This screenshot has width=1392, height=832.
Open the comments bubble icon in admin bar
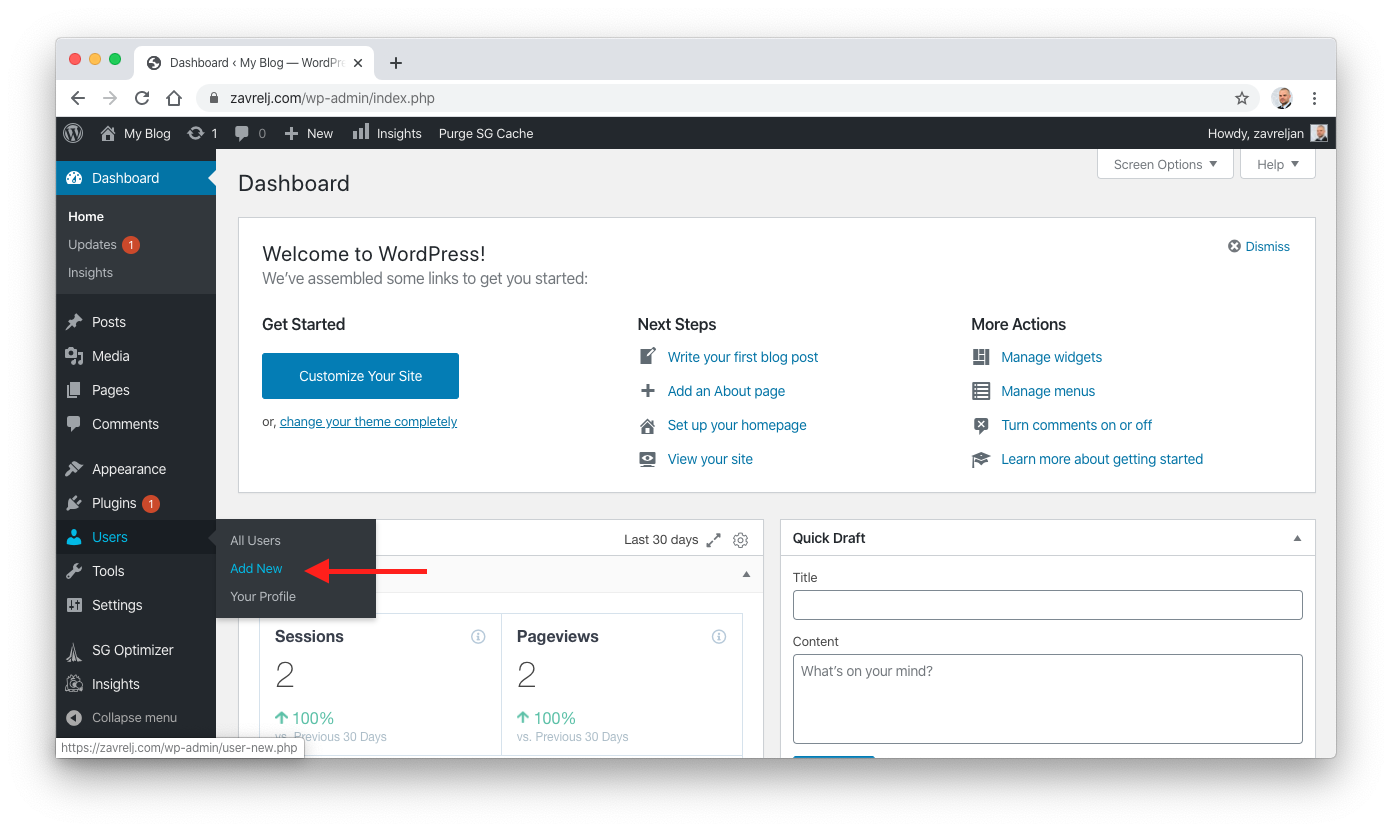242,133
